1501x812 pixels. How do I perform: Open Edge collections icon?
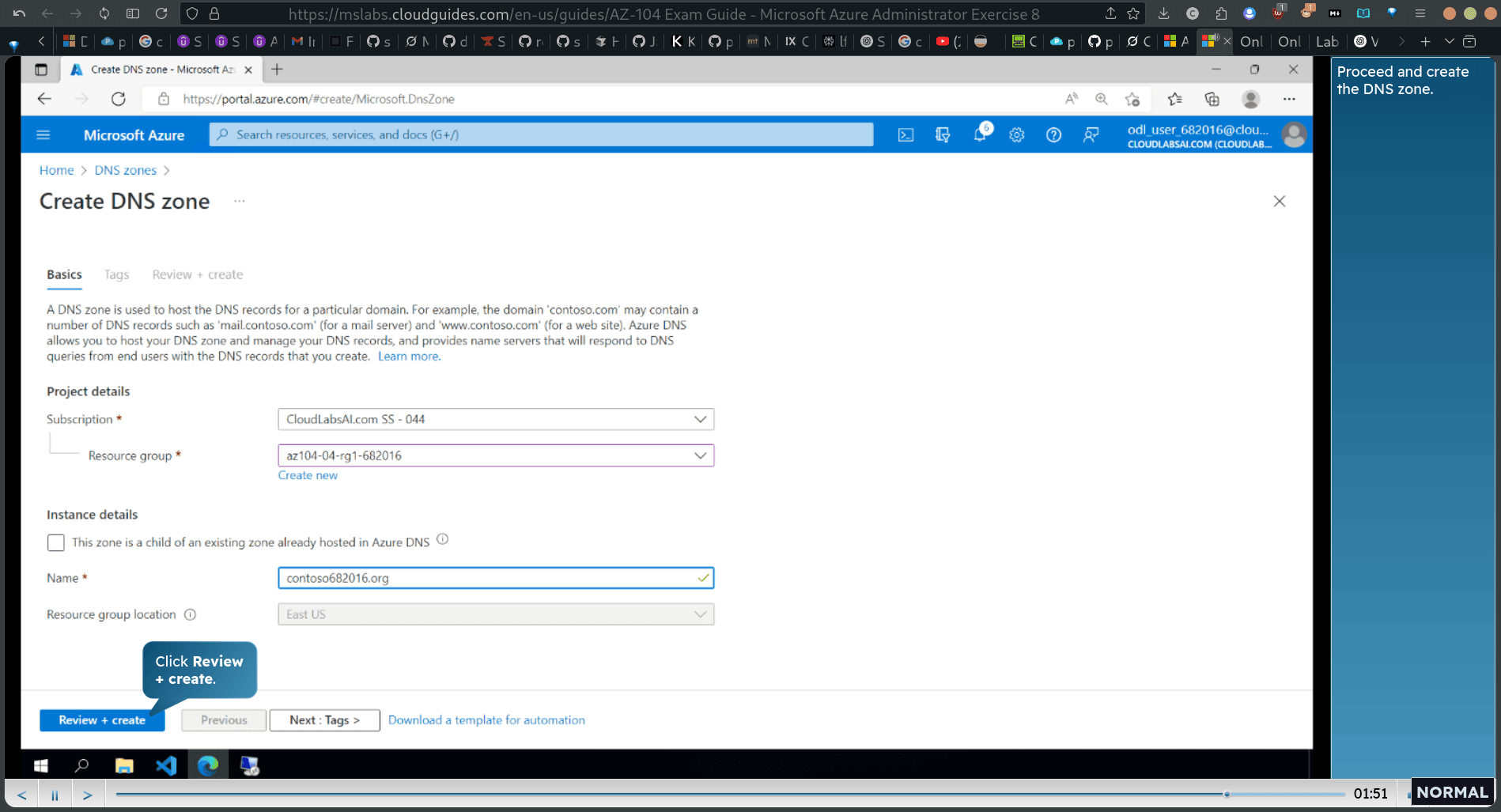[x=1212, y=99]
